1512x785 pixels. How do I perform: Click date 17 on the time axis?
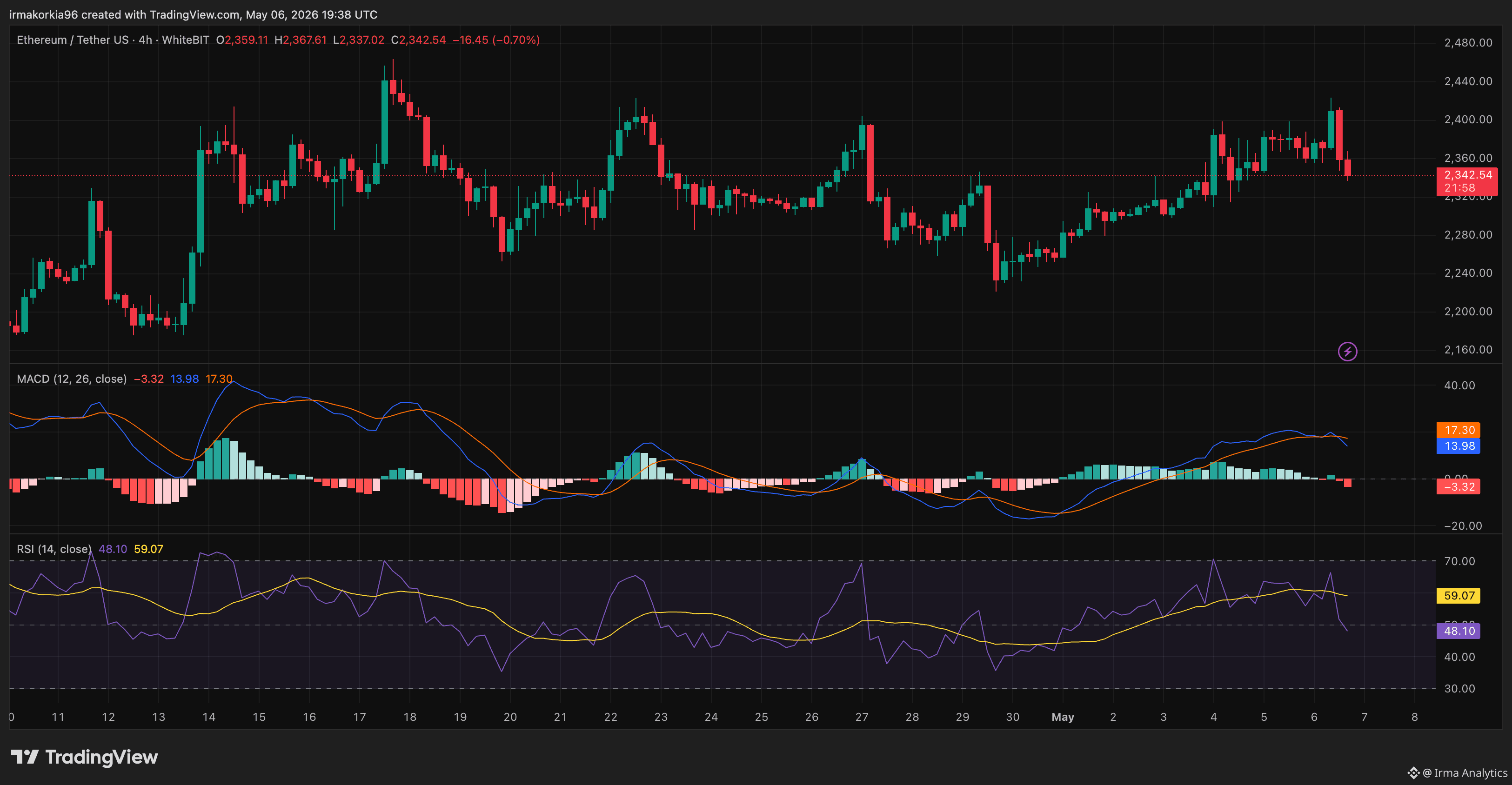pos(360,717)
